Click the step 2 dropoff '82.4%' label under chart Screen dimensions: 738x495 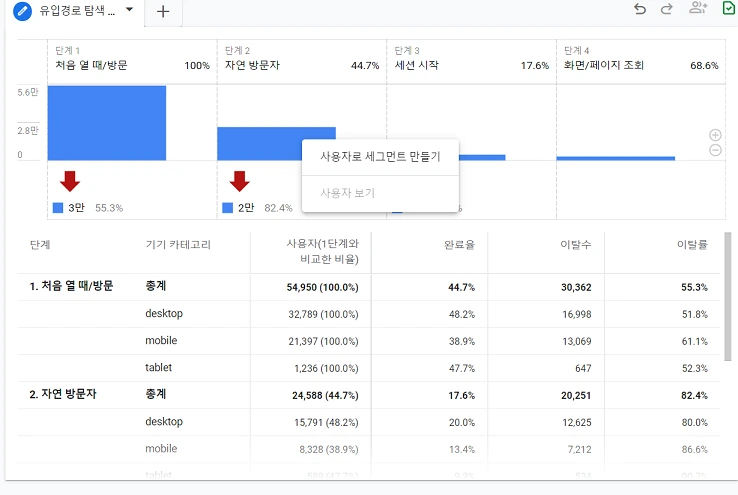[x=278, y=208]
